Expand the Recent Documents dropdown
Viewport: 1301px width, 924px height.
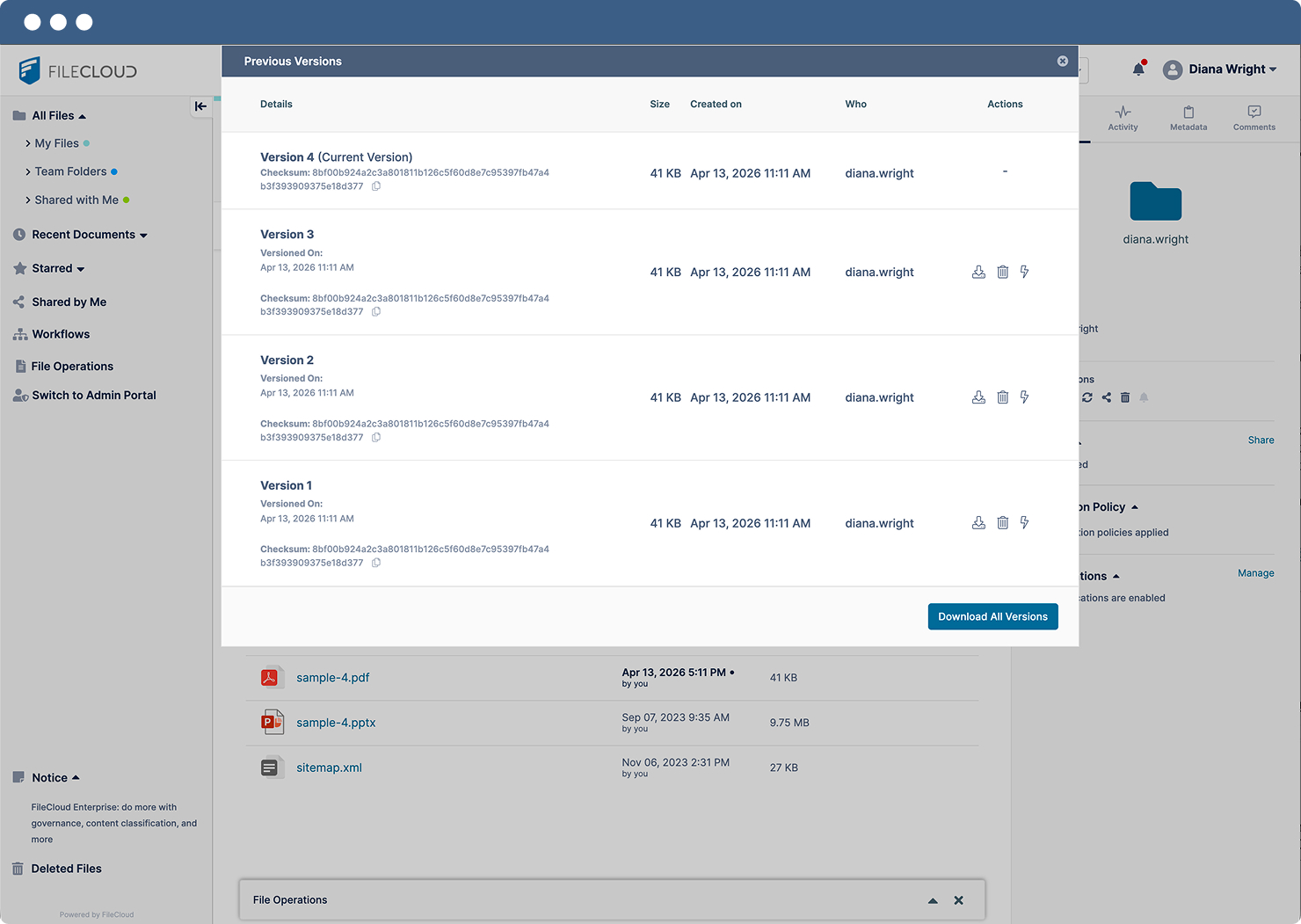coord(143,236)
